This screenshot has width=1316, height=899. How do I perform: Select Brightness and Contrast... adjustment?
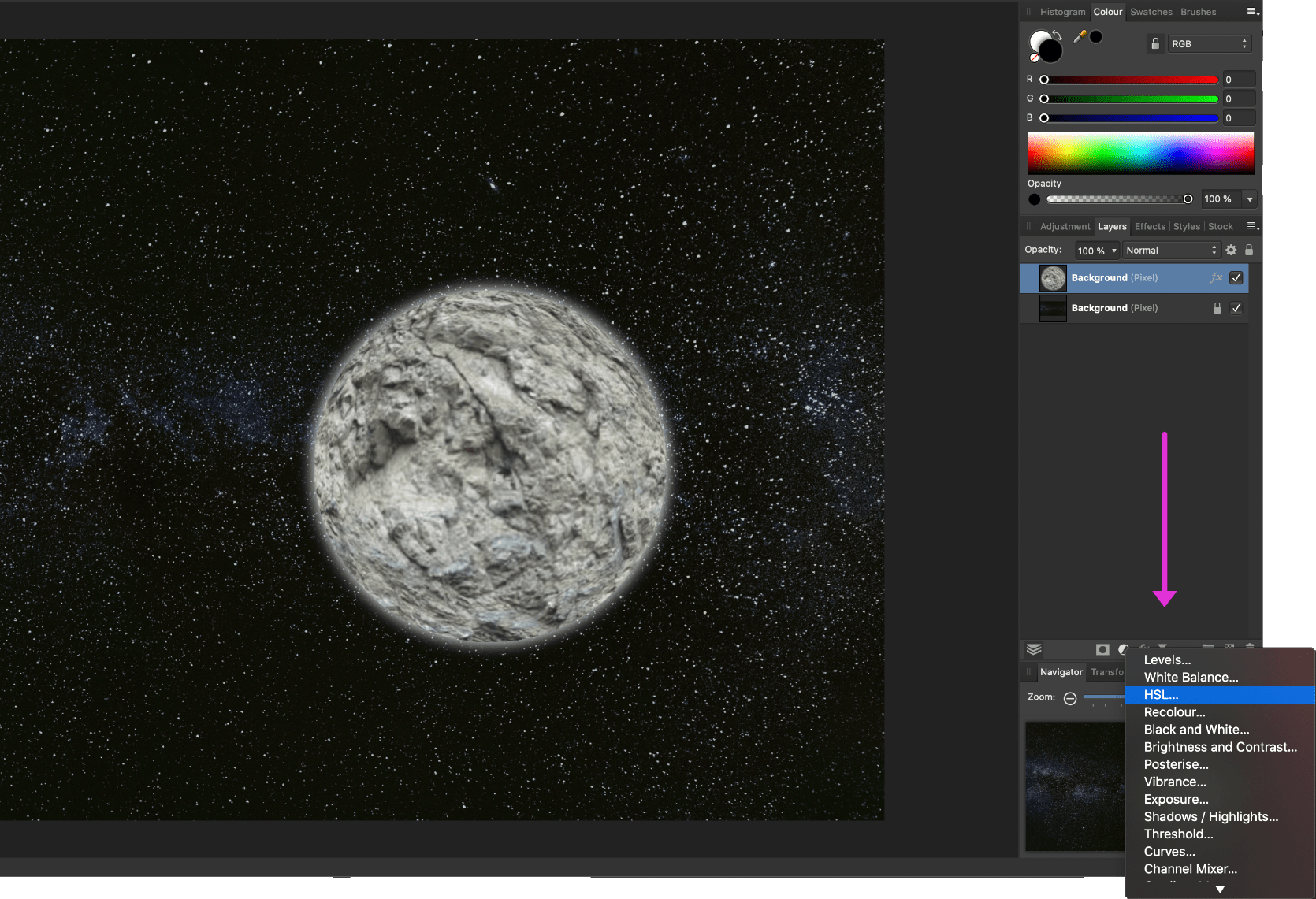[1220, 747]
